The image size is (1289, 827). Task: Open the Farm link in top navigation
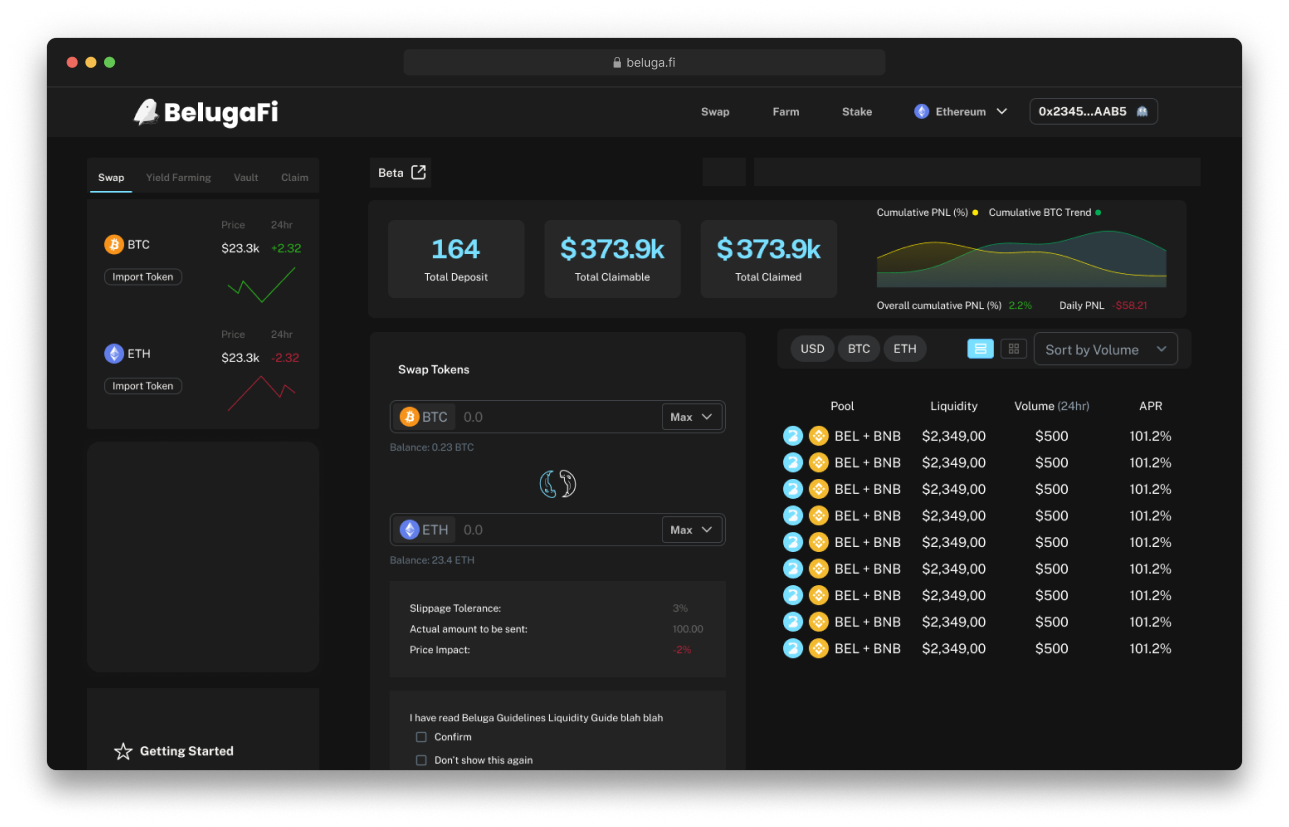click(786, 112)
